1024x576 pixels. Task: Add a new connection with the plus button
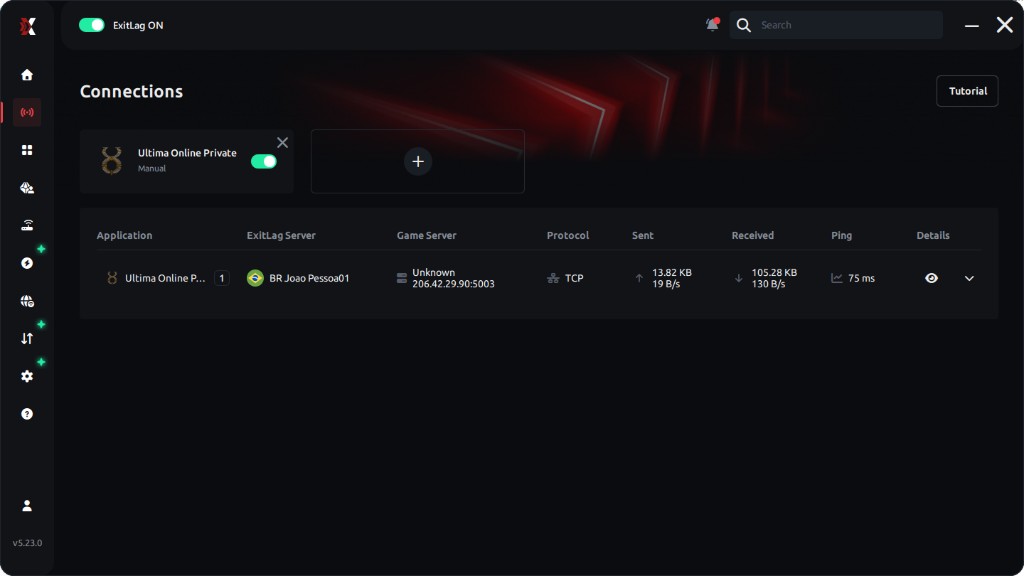point(418,161)
